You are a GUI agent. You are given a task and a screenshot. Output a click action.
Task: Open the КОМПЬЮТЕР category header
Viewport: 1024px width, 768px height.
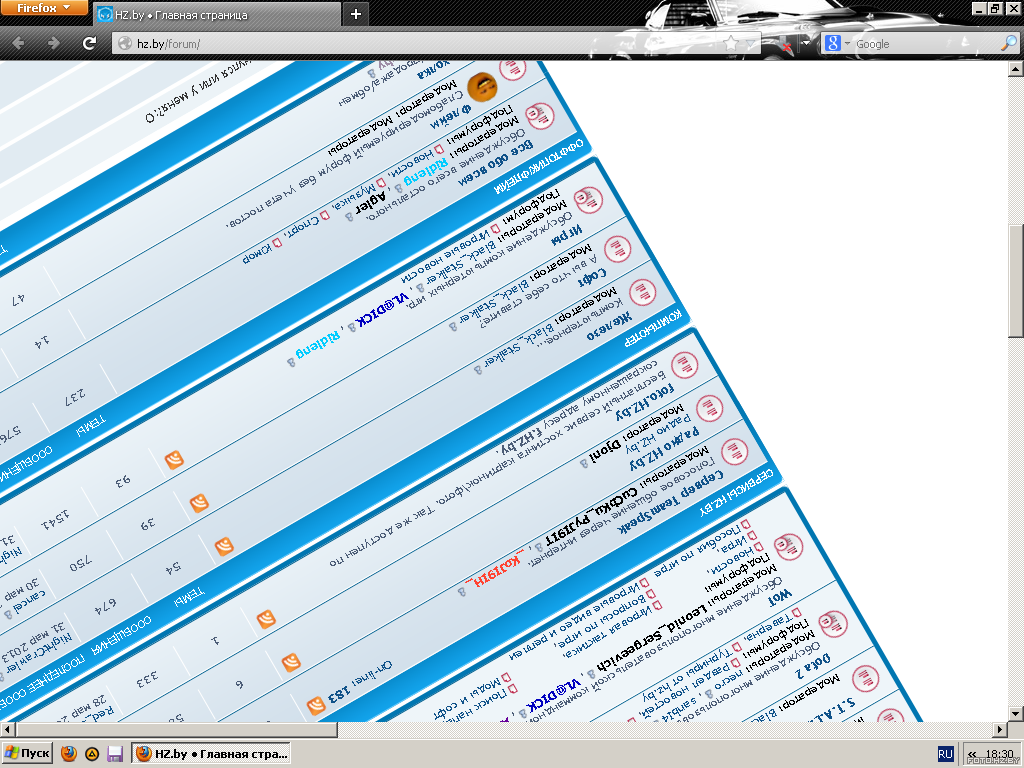[653, 328]
